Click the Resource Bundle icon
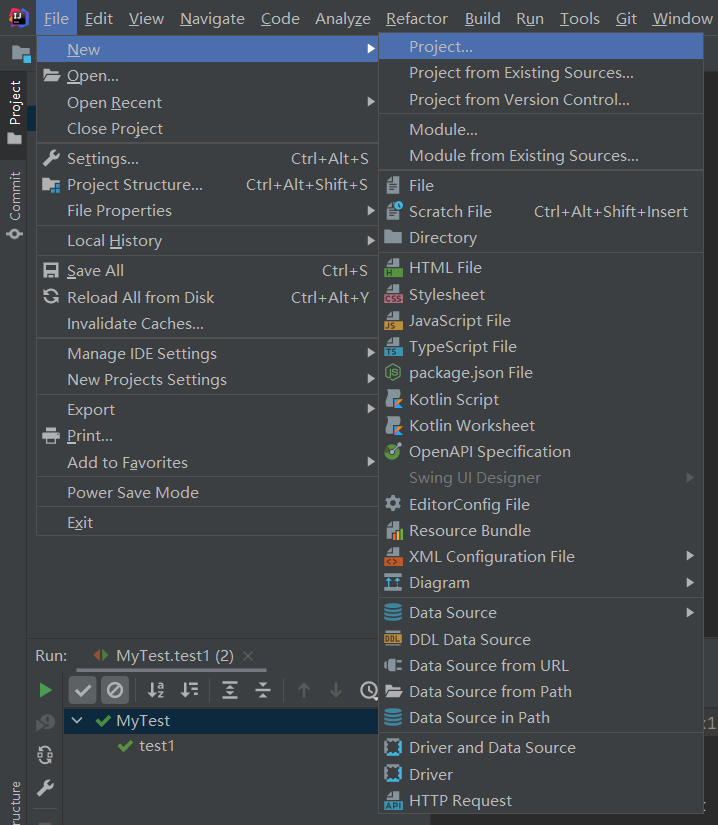 coord(394,530)
